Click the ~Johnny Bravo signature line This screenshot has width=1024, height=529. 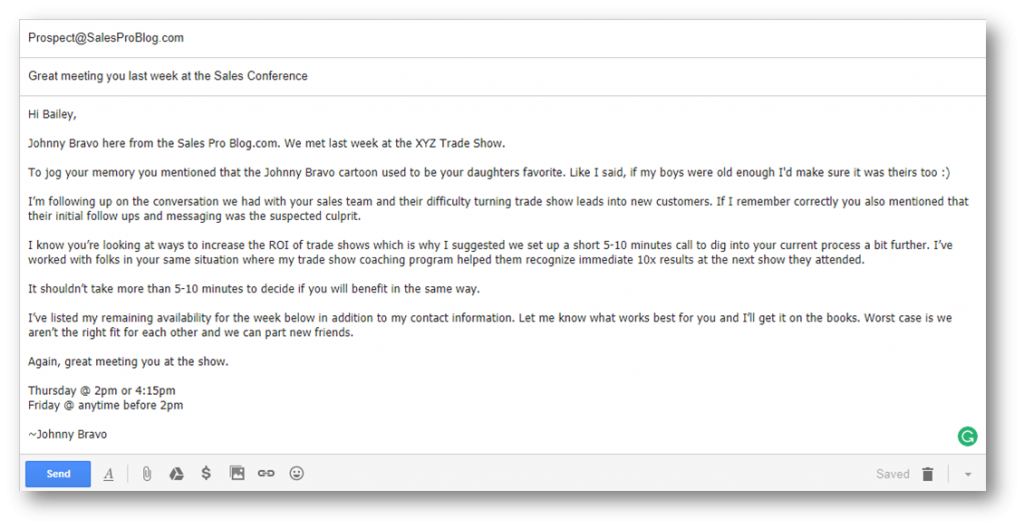click(x=67, y=434)
